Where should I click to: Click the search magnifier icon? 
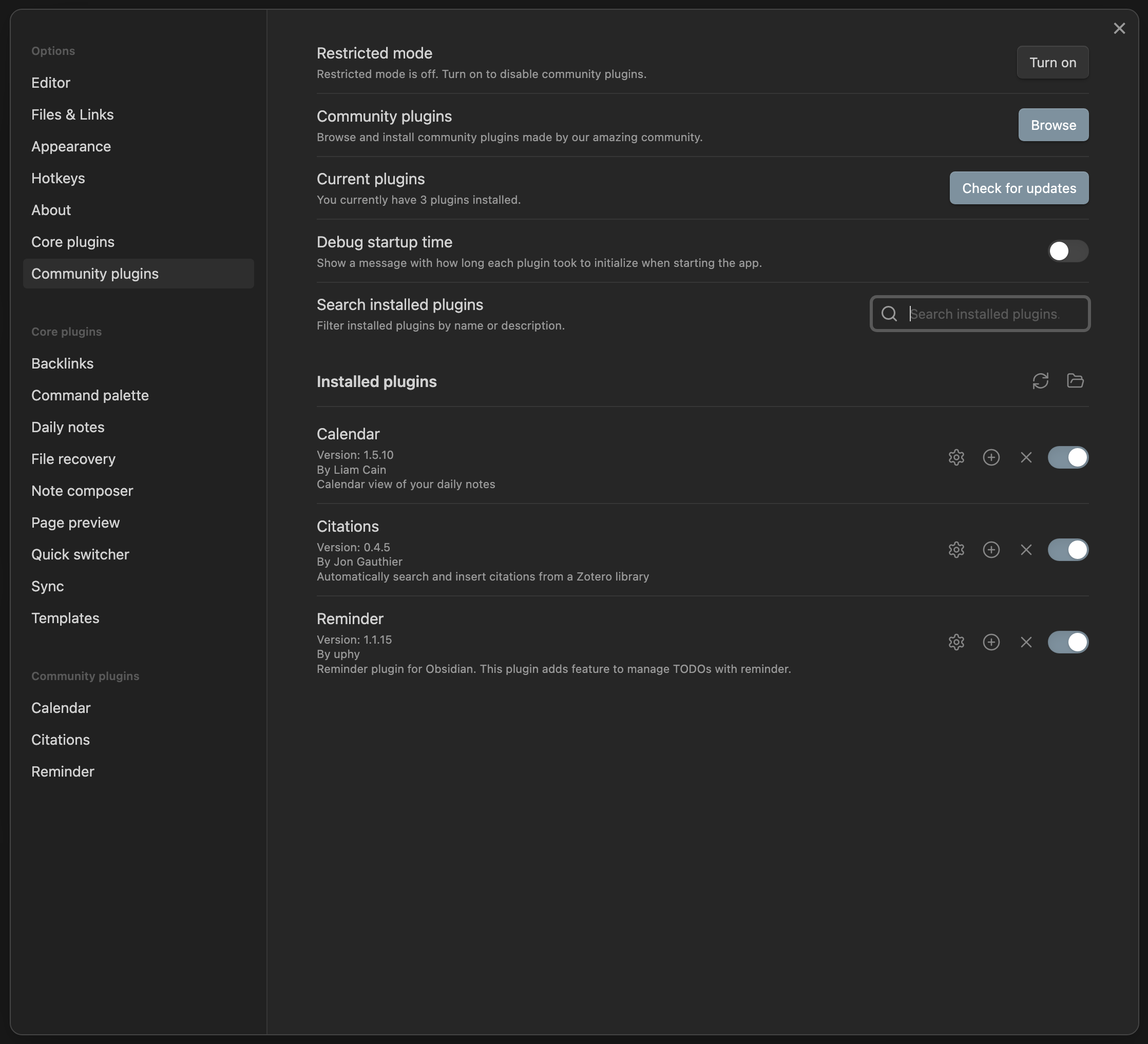pyautogui.click(x=889, y=314)
